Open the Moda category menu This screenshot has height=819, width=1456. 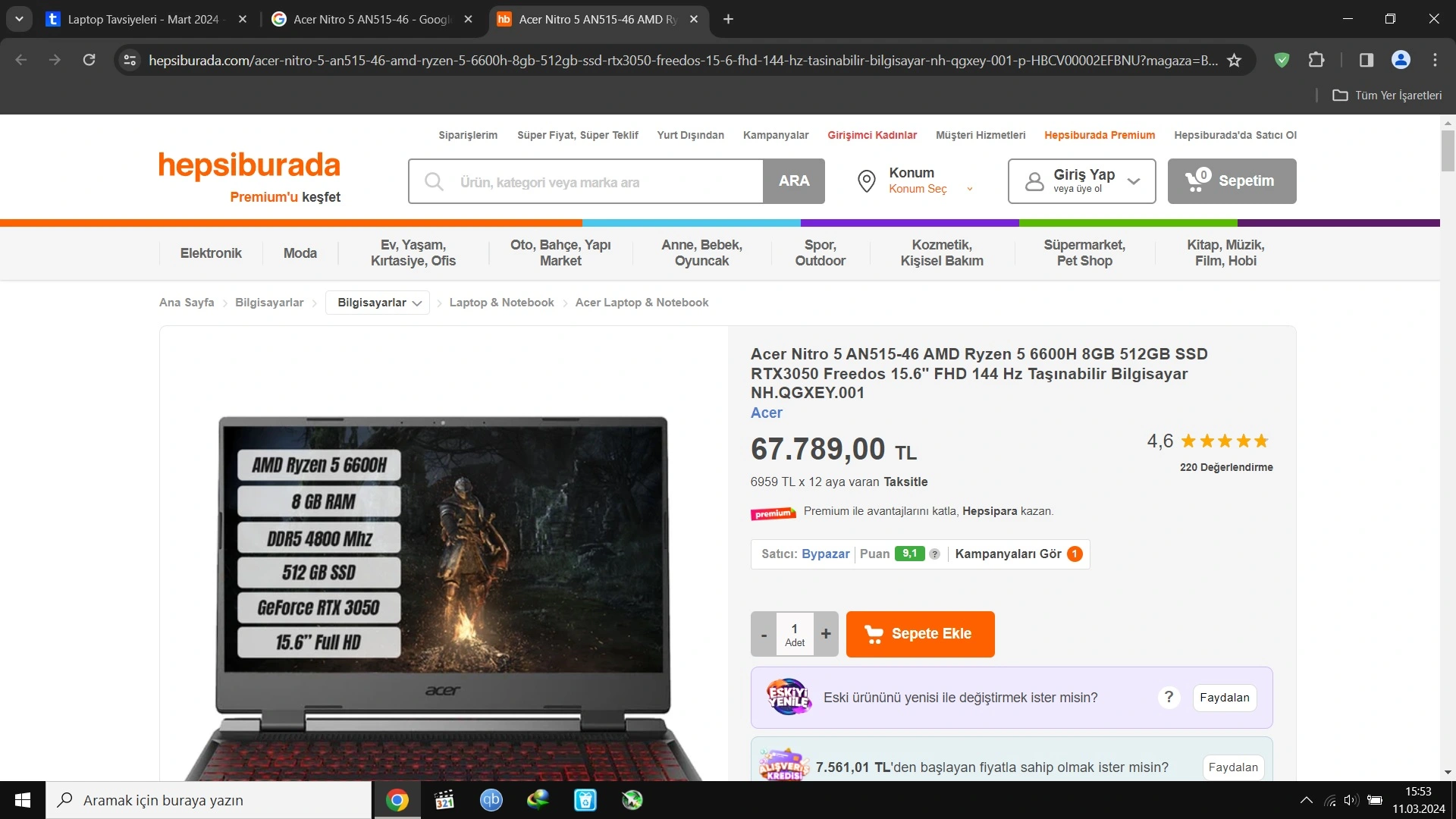pos(300,253)
